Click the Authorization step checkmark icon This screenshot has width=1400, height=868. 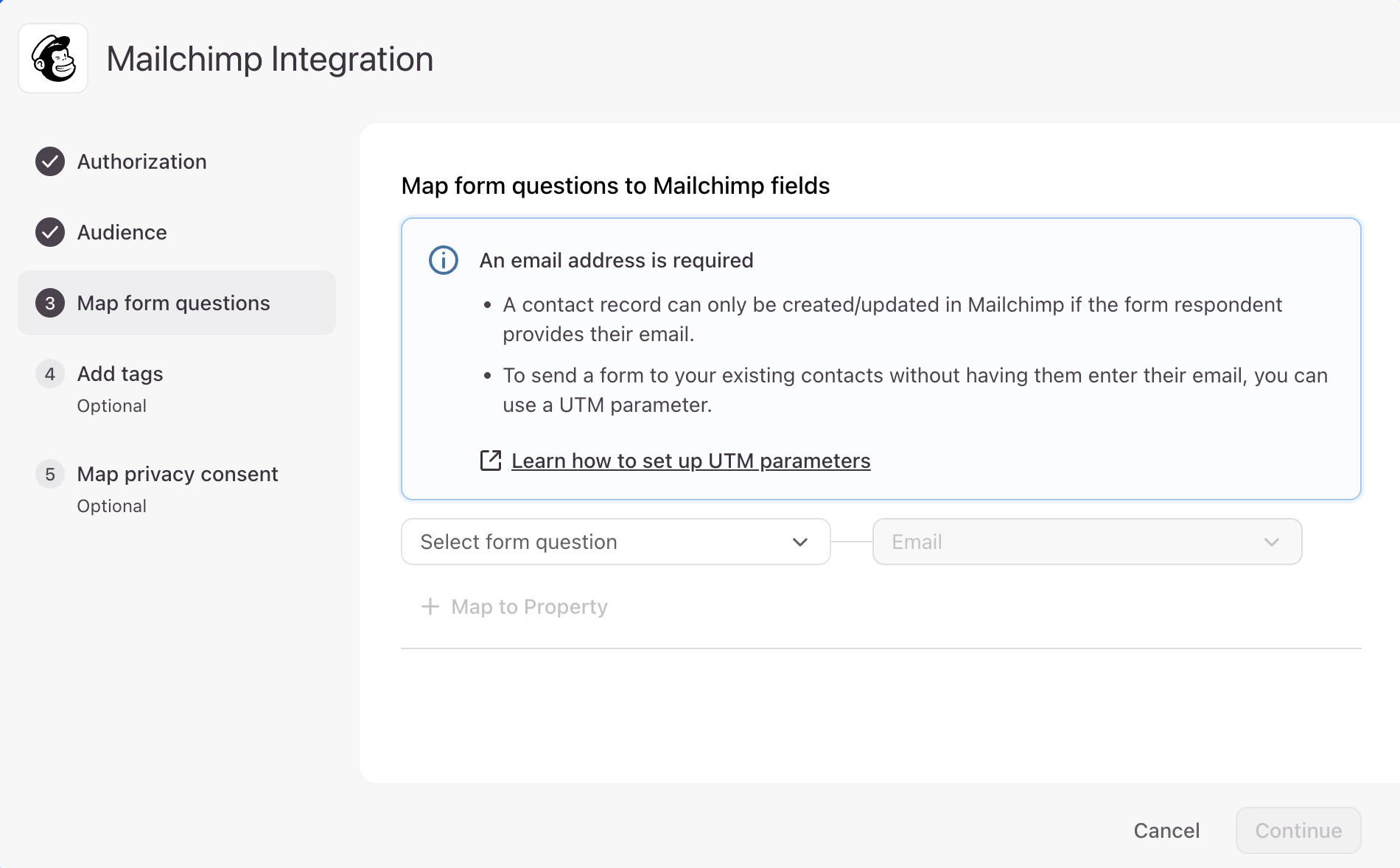(x=50, y=161)
